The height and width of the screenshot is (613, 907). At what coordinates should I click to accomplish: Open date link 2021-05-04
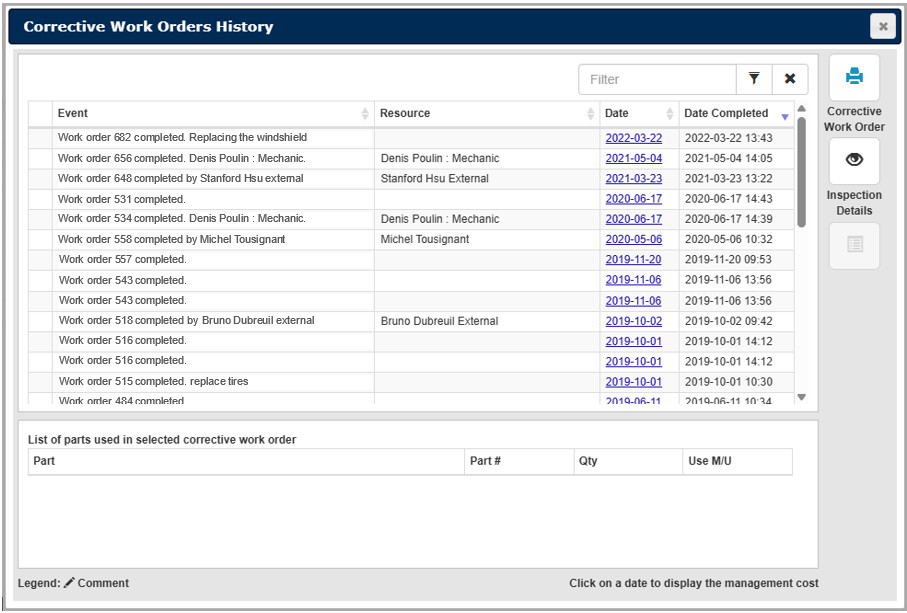click(x=633, y=159)
